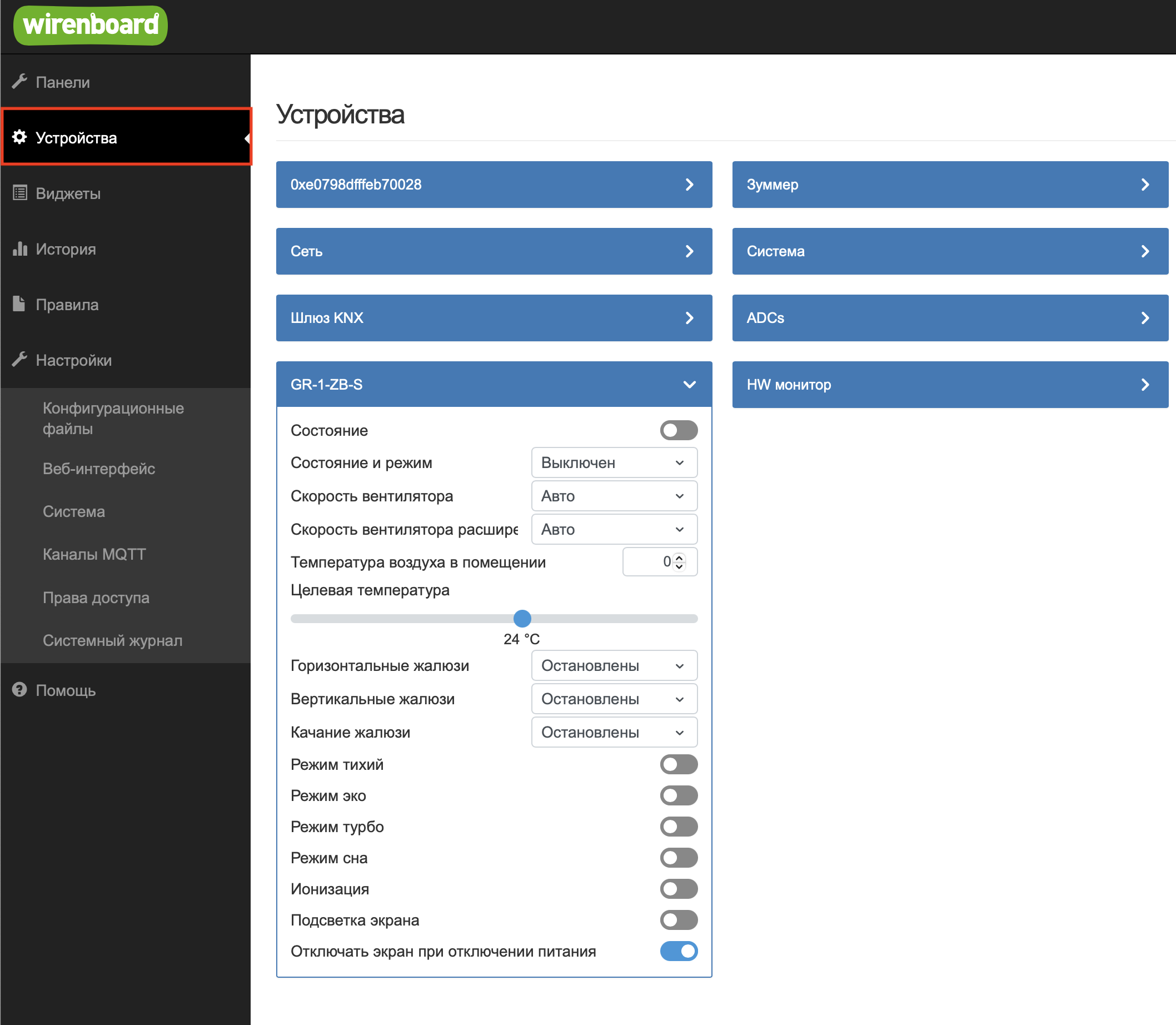1176x1025 pixels.
Task: Click the Целевая температура slider handle
Action: coord(522,618)
